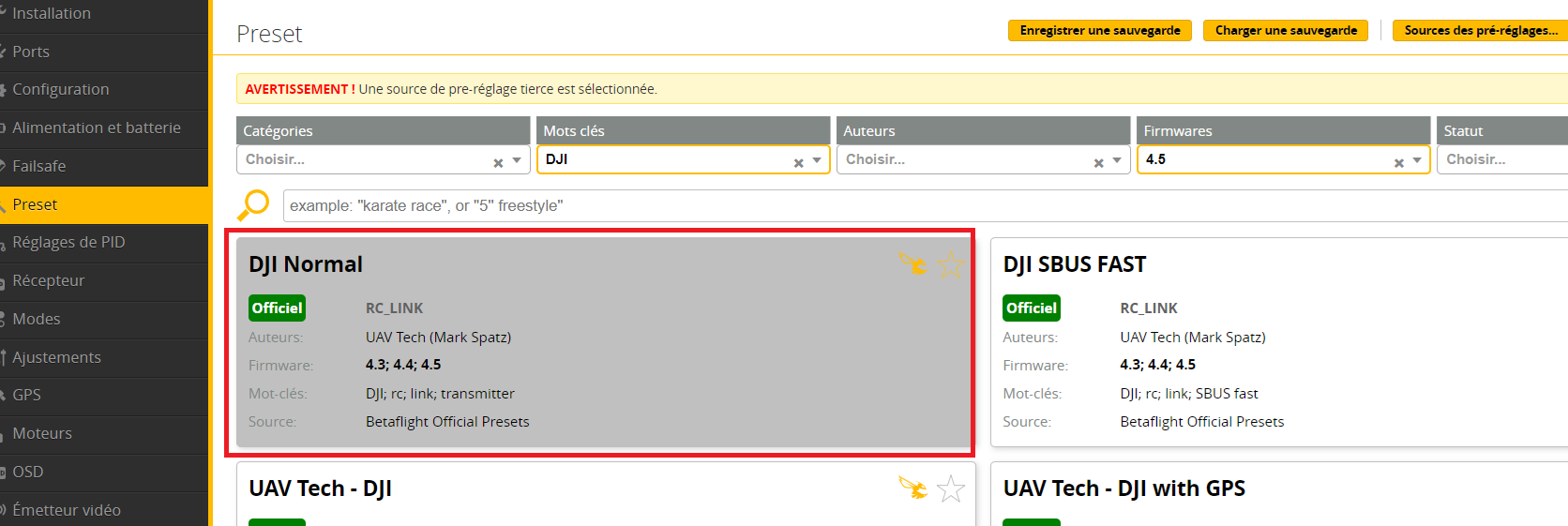Expand the Mots clés dropdown arrow
The image size is (1568, 526).
click(817, 160)
